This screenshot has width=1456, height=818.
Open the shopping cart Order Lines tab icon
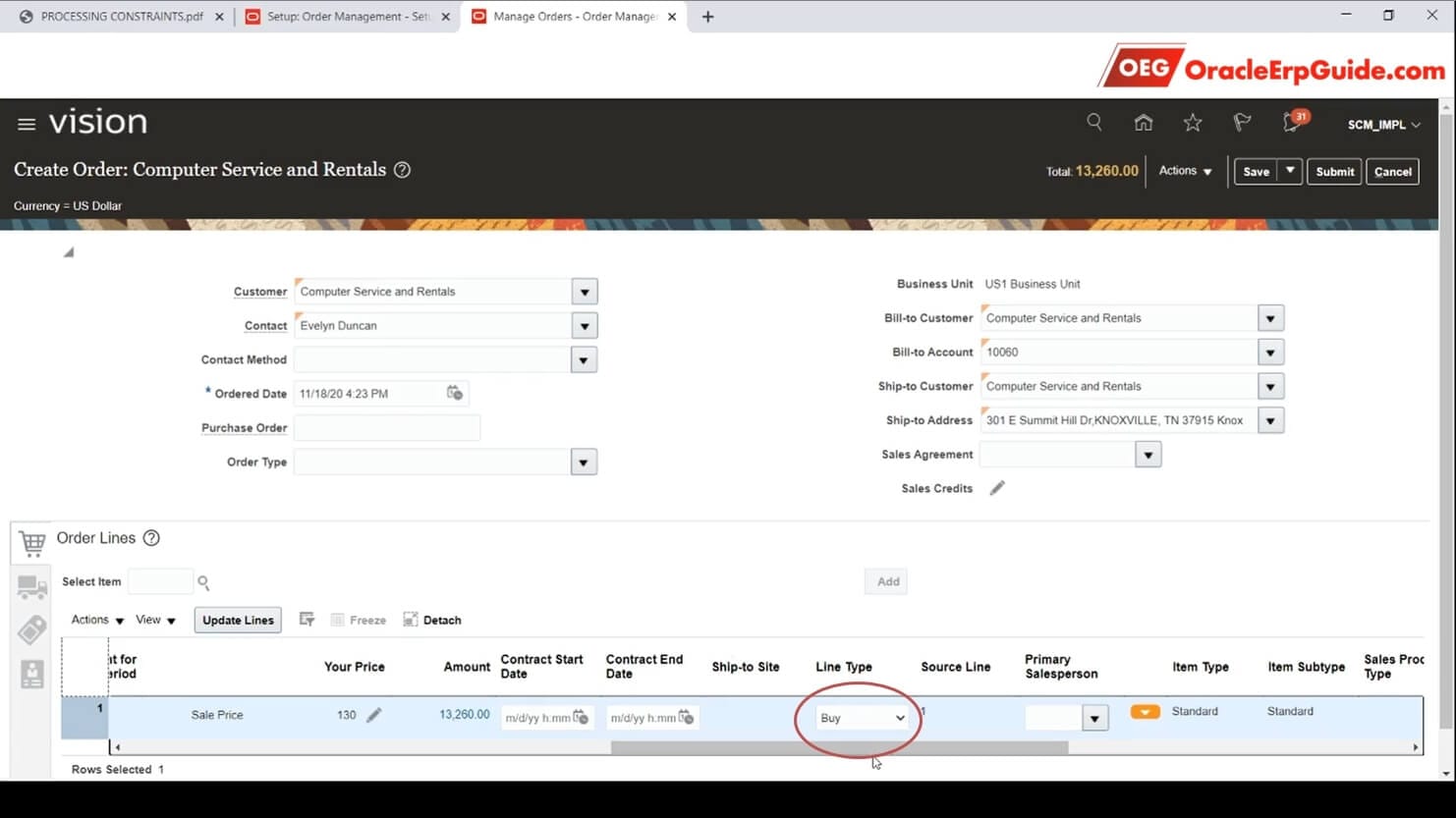[x=32, y=542]
